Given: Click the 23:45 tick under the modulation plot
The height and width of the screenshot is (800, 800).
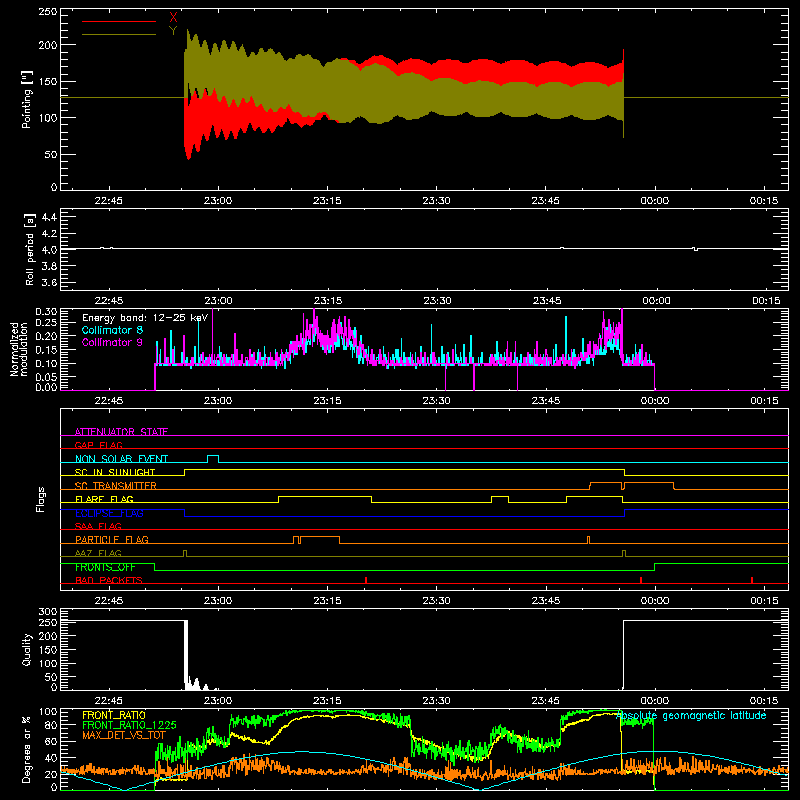Looking at the screenshot, I should tap(546, 401).
